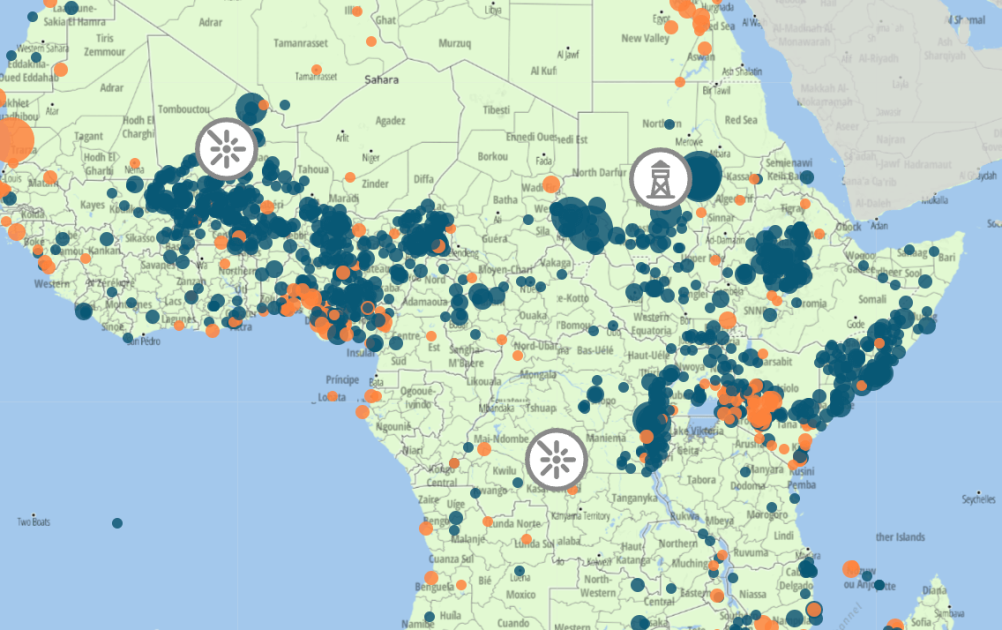The image size is (1002, 630).
Task: Select the orange marker left of Príncipe
Action: pyautogui.click(x=333, y=397)
